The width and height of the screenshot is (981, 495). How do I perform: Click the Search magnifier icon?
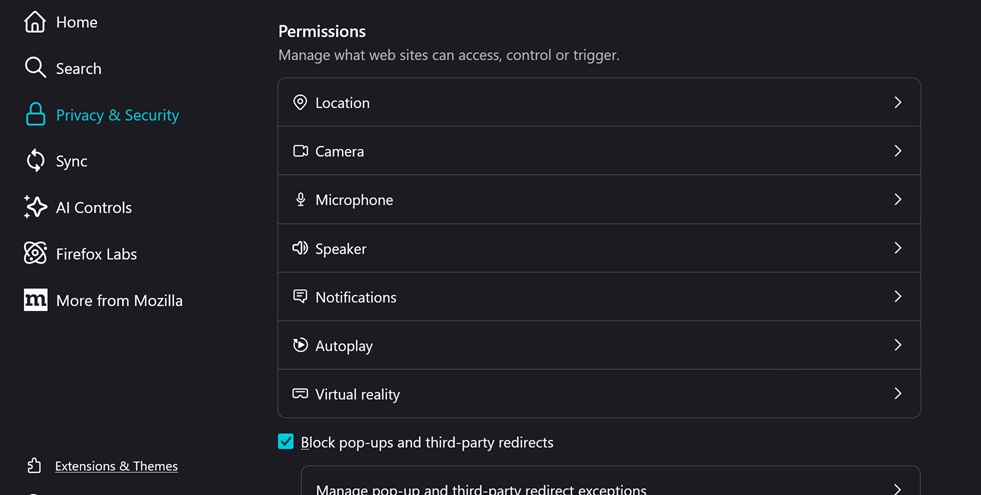(35, 68)
